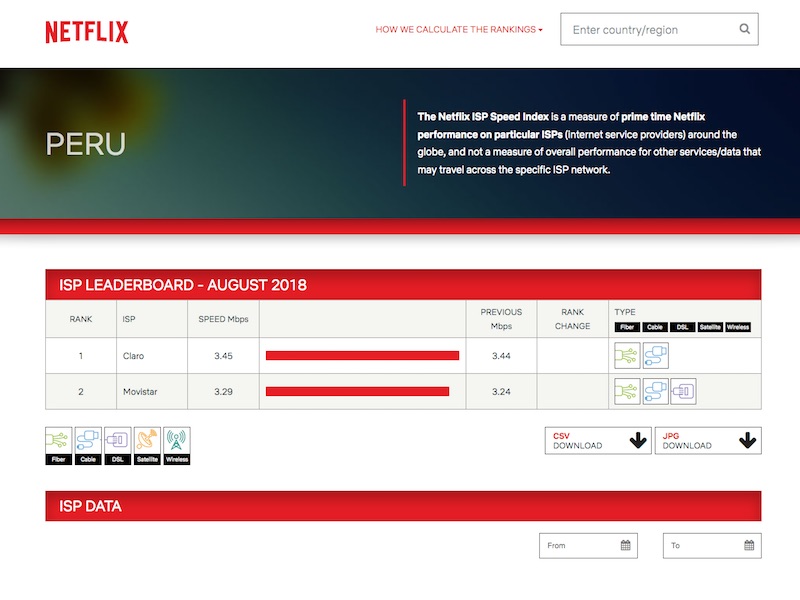Click the ISP column header
The width and height of the screenshot is (800, 600).
129,319
